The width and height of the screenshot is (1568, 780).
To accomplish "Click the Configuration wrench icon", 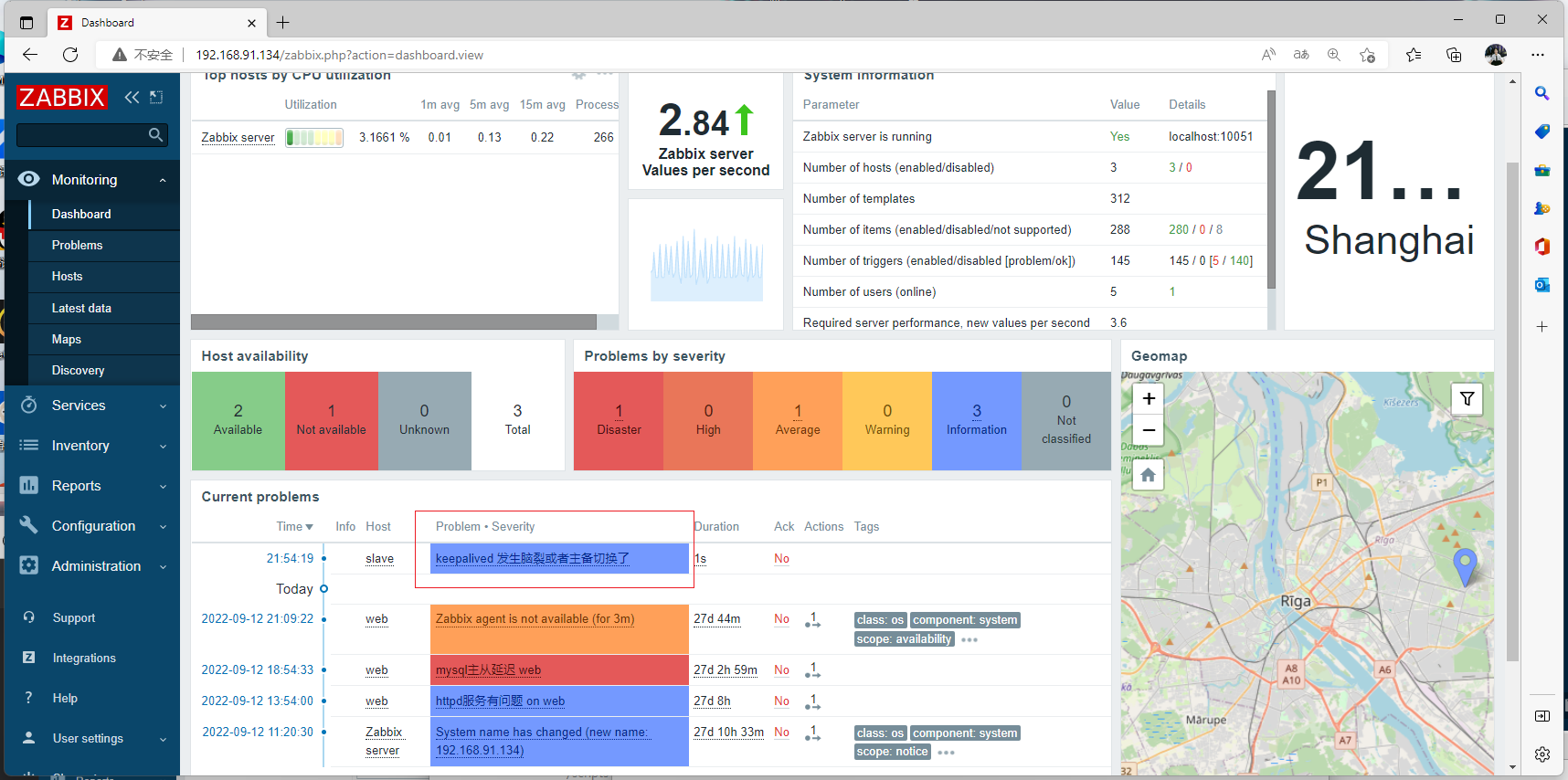I will tap(29, 525).
